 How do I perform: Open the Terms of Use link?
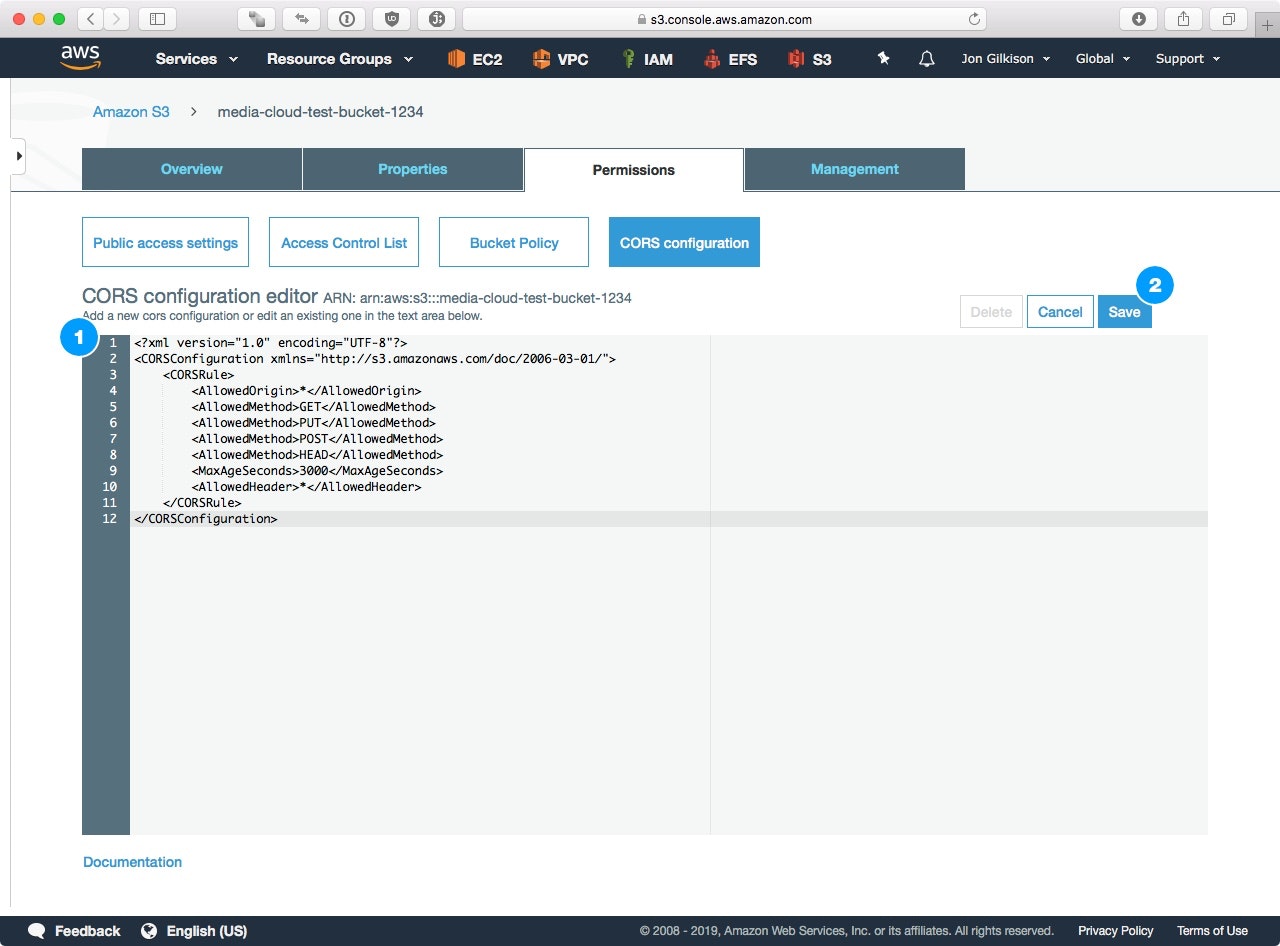point(1212,931)
